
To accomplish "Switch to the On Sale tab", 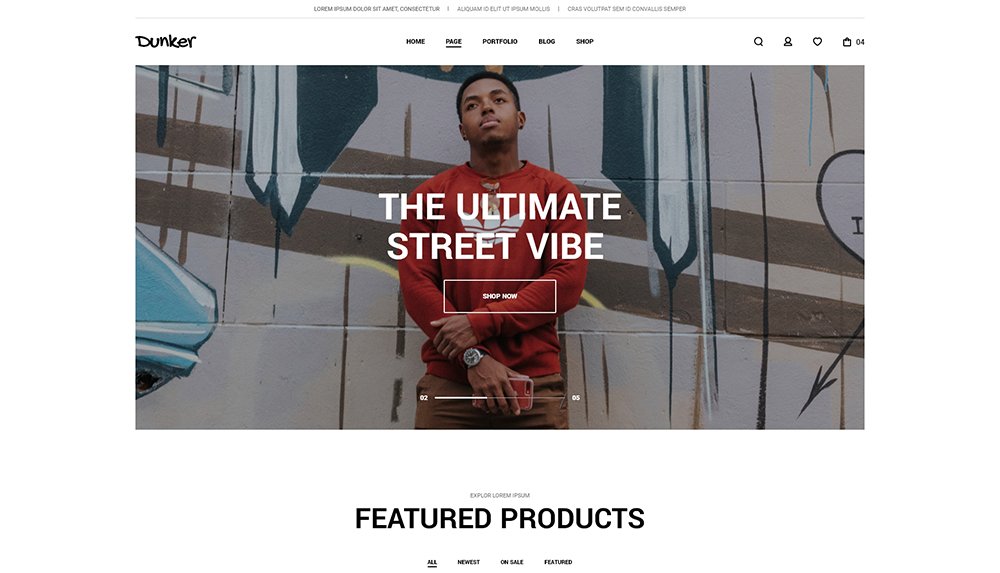I will (x=511, y=562).
